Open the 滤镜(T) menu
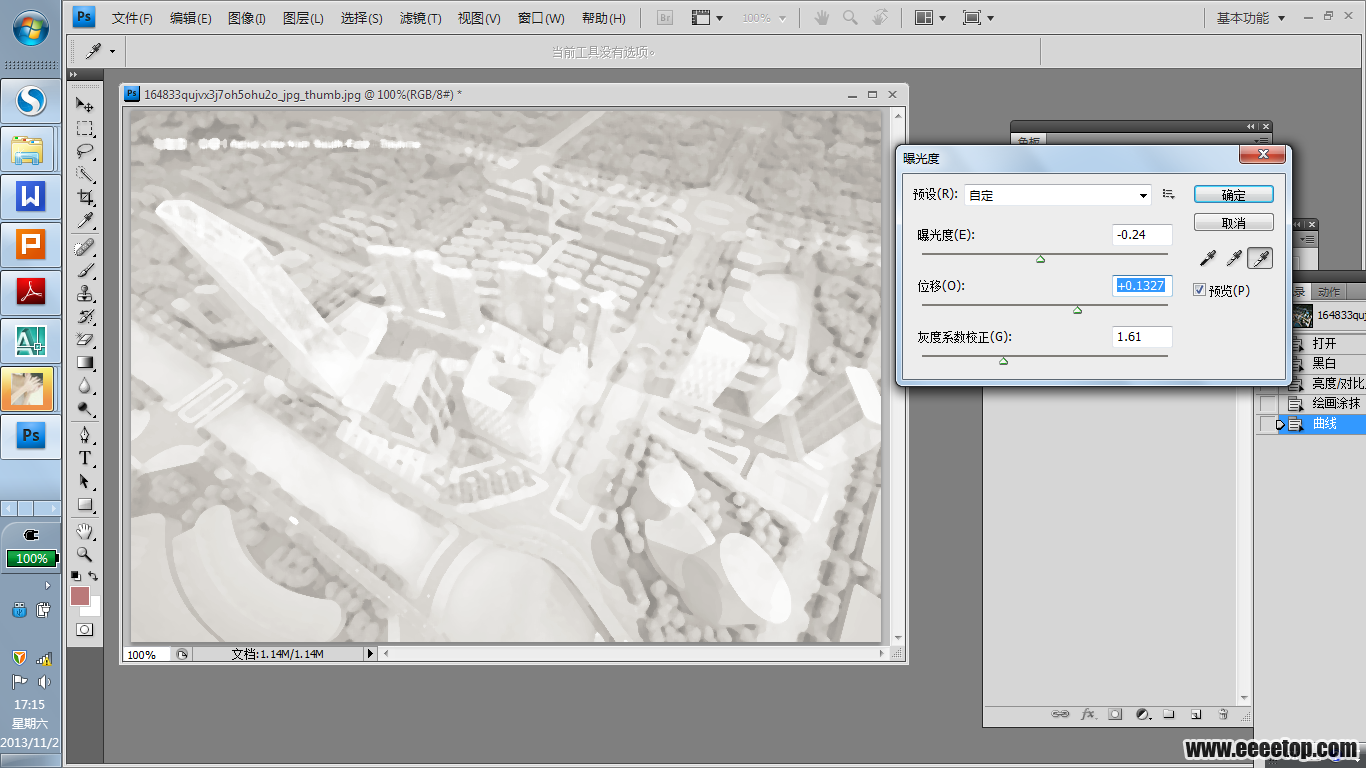Viewport: 1366px width, 768px height. 420,18
